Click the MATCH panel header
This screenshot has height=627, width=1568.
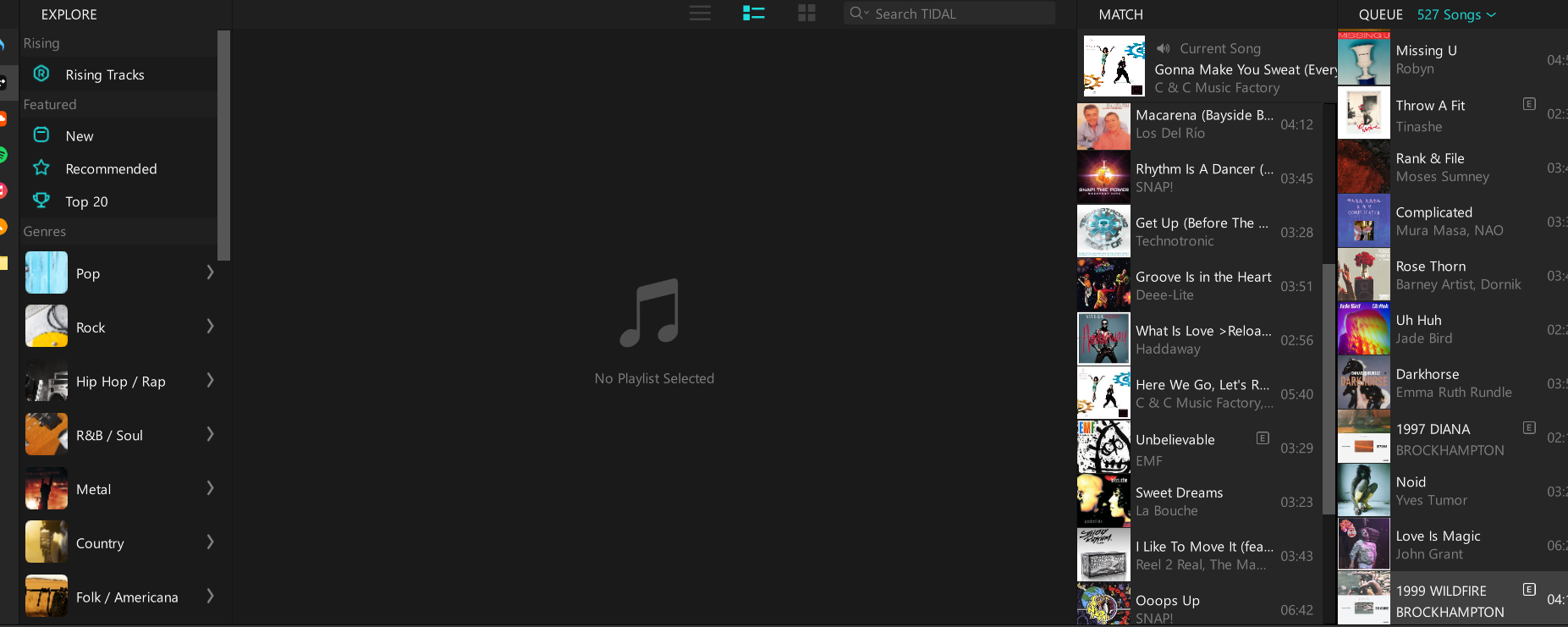(1120, 14)
